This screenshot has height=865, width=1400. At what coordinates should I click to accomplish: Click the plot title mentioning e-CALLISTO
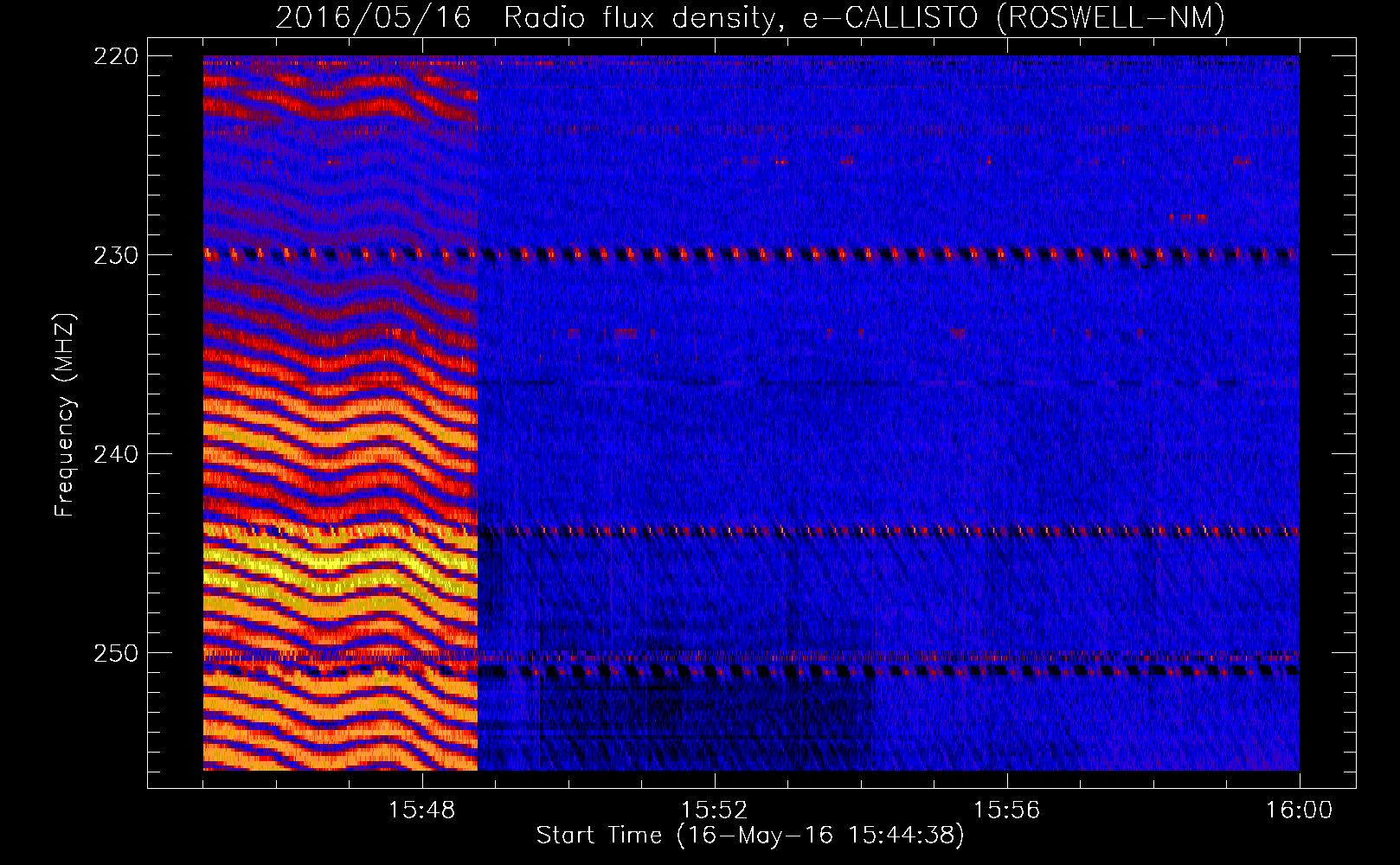point(749,17)
